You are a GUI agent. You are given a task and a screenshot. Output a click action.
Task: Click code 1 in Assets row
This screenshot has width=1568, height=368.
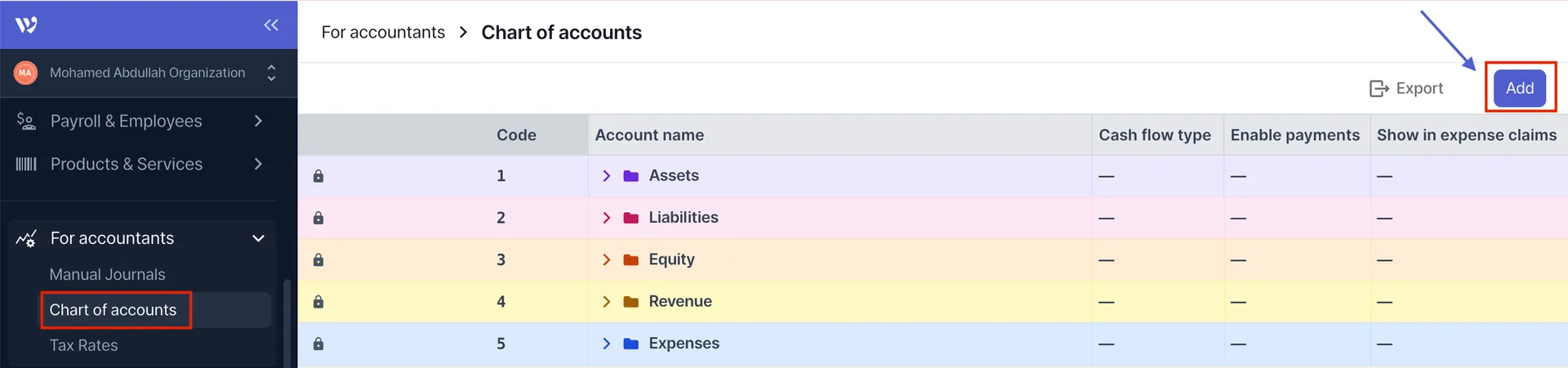tap(501, 175)
